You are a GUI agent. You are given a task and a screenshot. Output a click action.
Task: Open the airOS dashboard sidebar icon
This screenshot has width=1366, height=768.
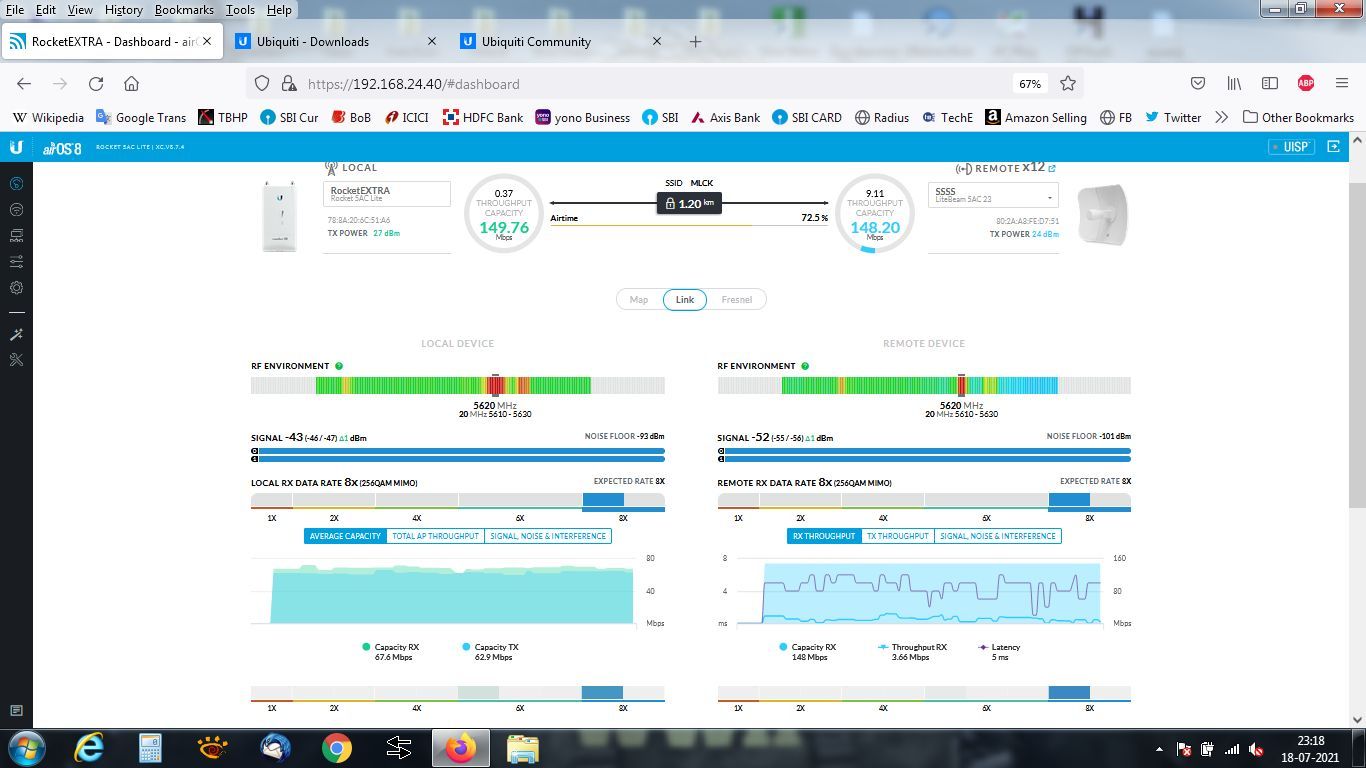[16, 184]
